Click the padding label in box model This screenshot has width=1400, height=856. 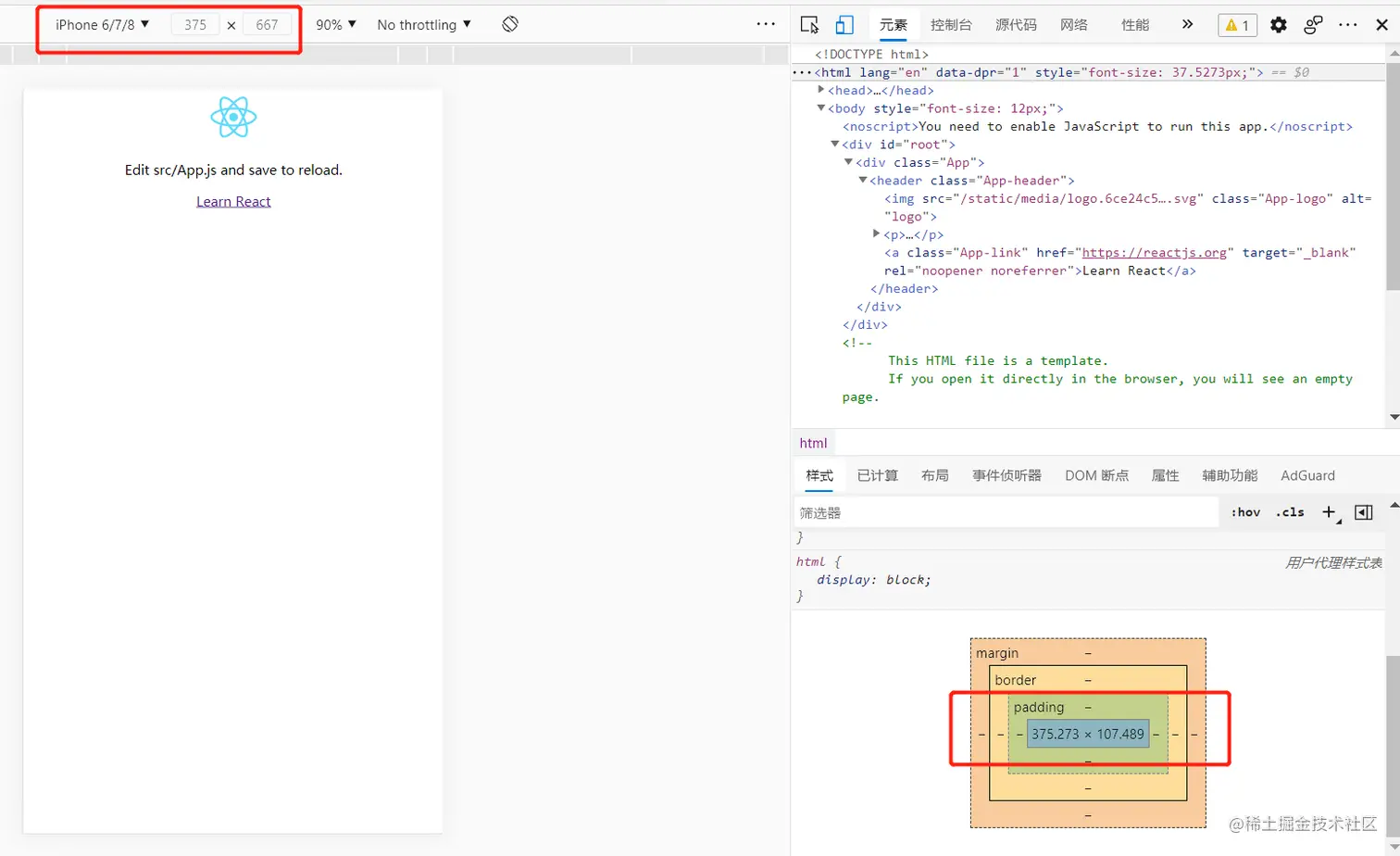point(1039,707)
